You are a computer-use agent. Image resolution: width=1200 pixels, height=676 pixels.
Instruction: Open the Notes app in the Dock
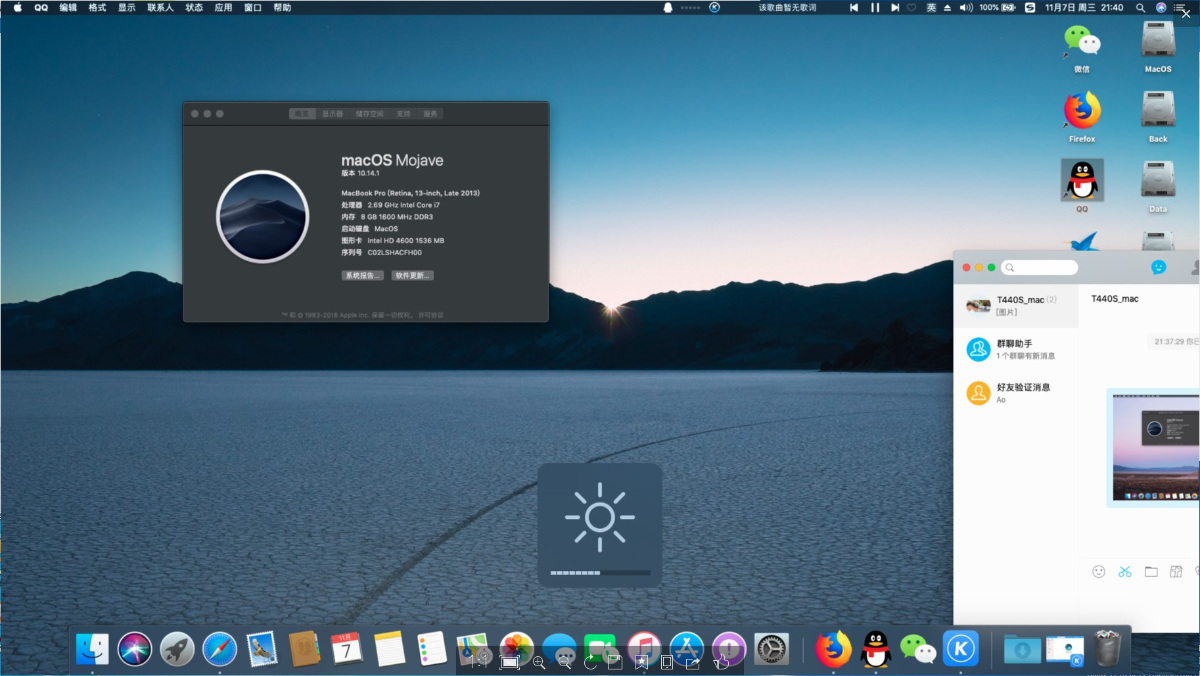point(390,649)
